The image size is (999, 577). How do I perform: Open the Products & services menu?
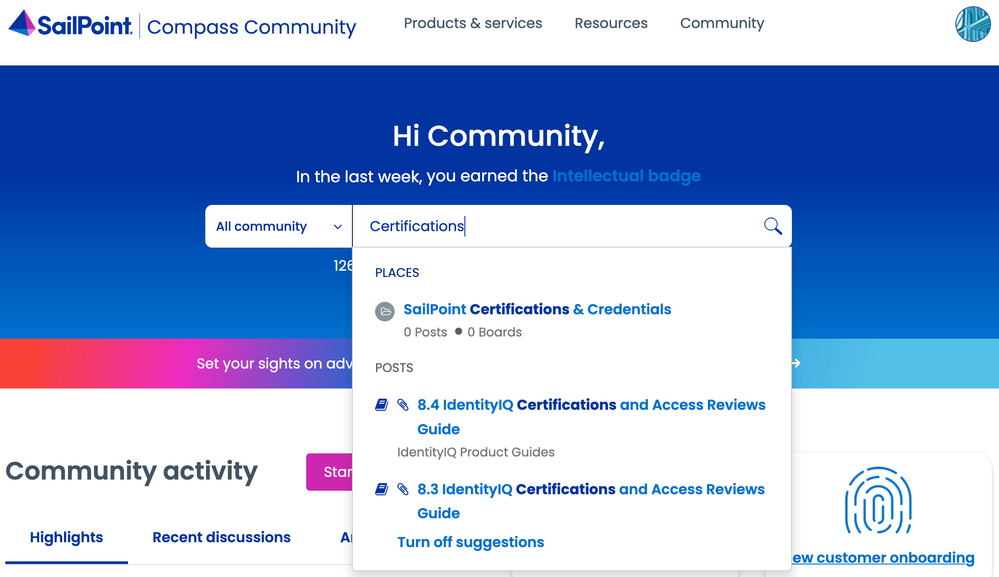tap(473, 23)
